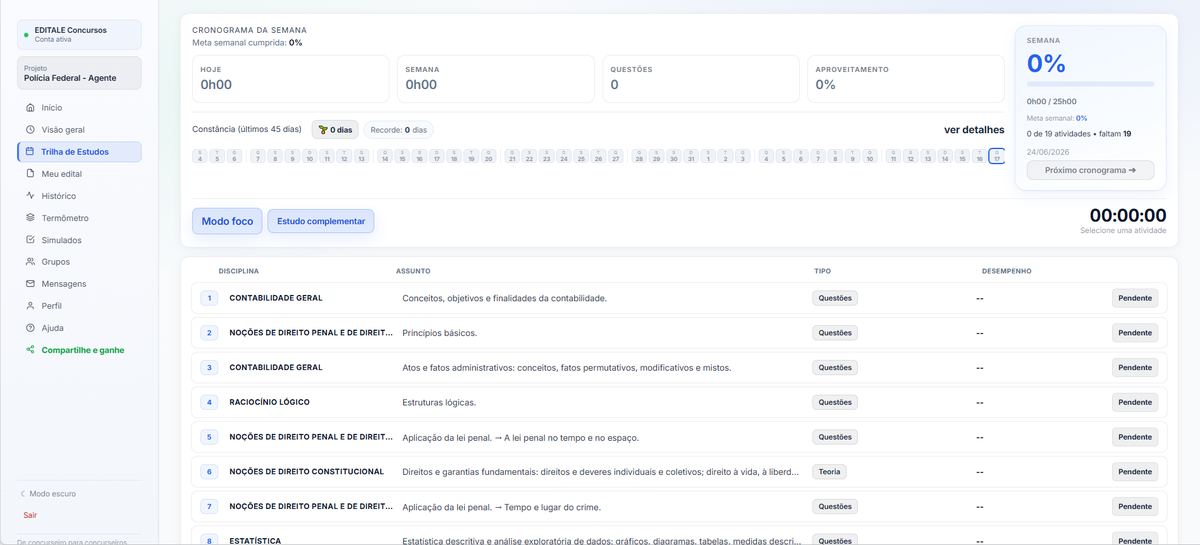Open the Projeto Polícia Federal - Agente selector
Image resolution: width=1200 pixels, height=545 pixels.
[x=79, y=73]
